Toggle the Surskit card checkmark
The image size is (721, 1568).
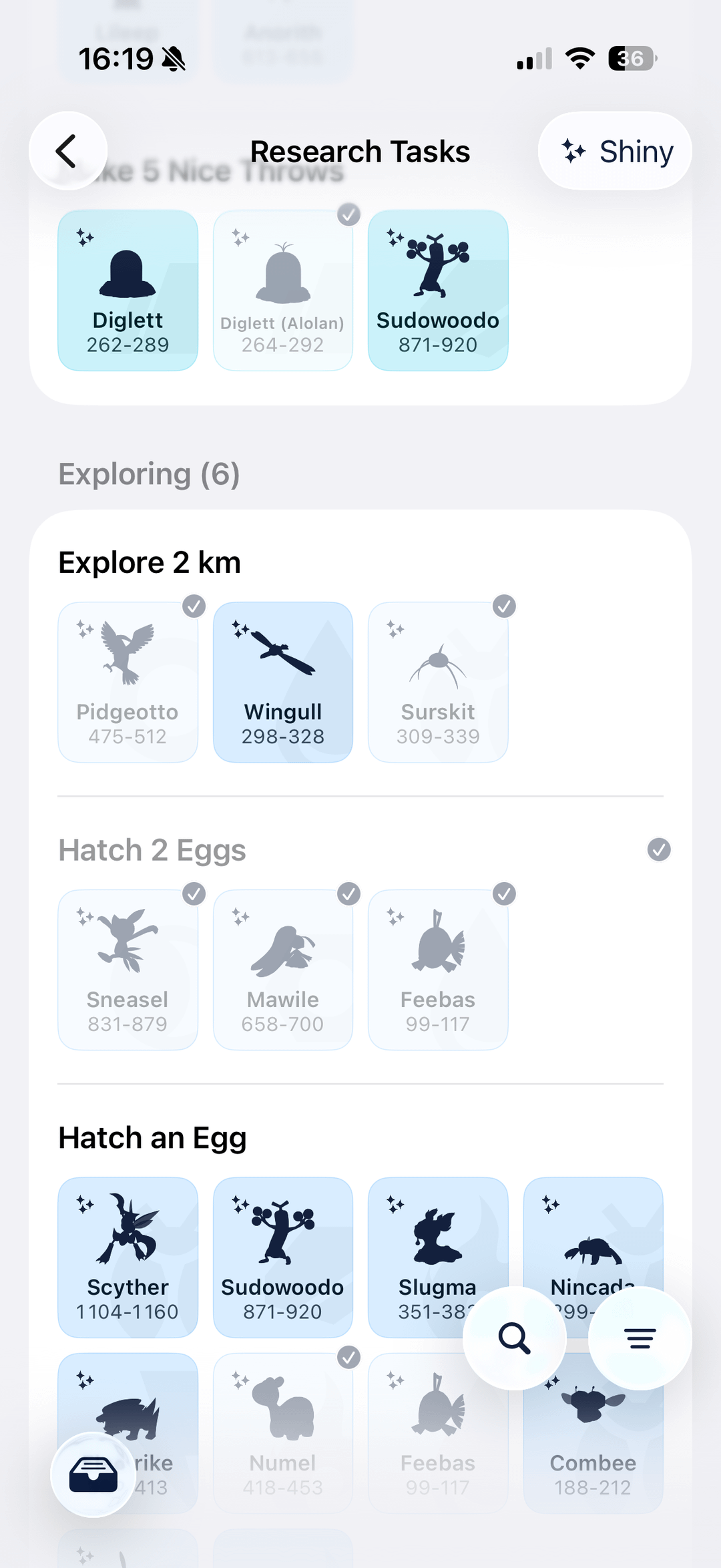[504, 606]
